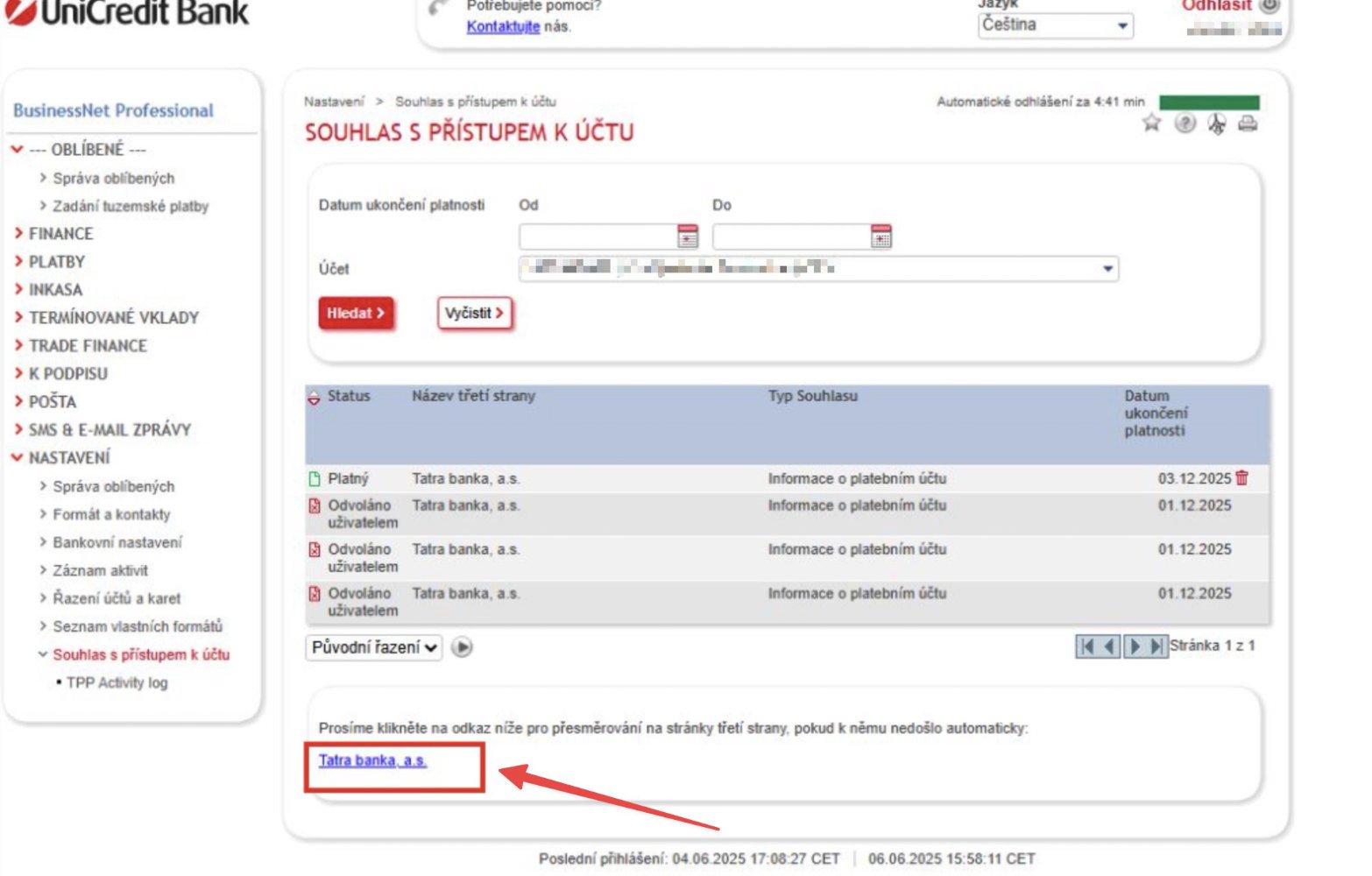Viewport: 1372px width, 876px height.
Task: Click the Typ Souhlasu column header
Action: 813,396
